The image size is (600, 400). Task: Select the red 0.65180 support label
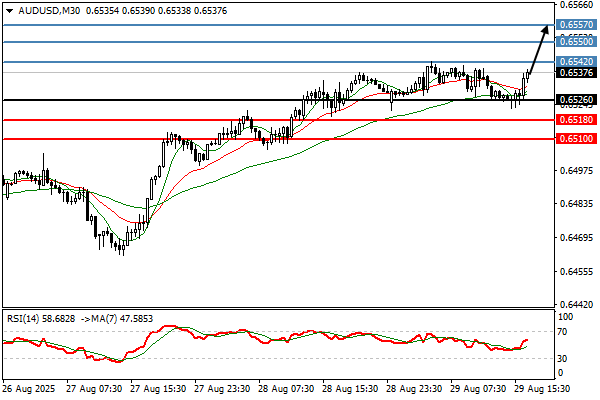(x=576, y=120)
